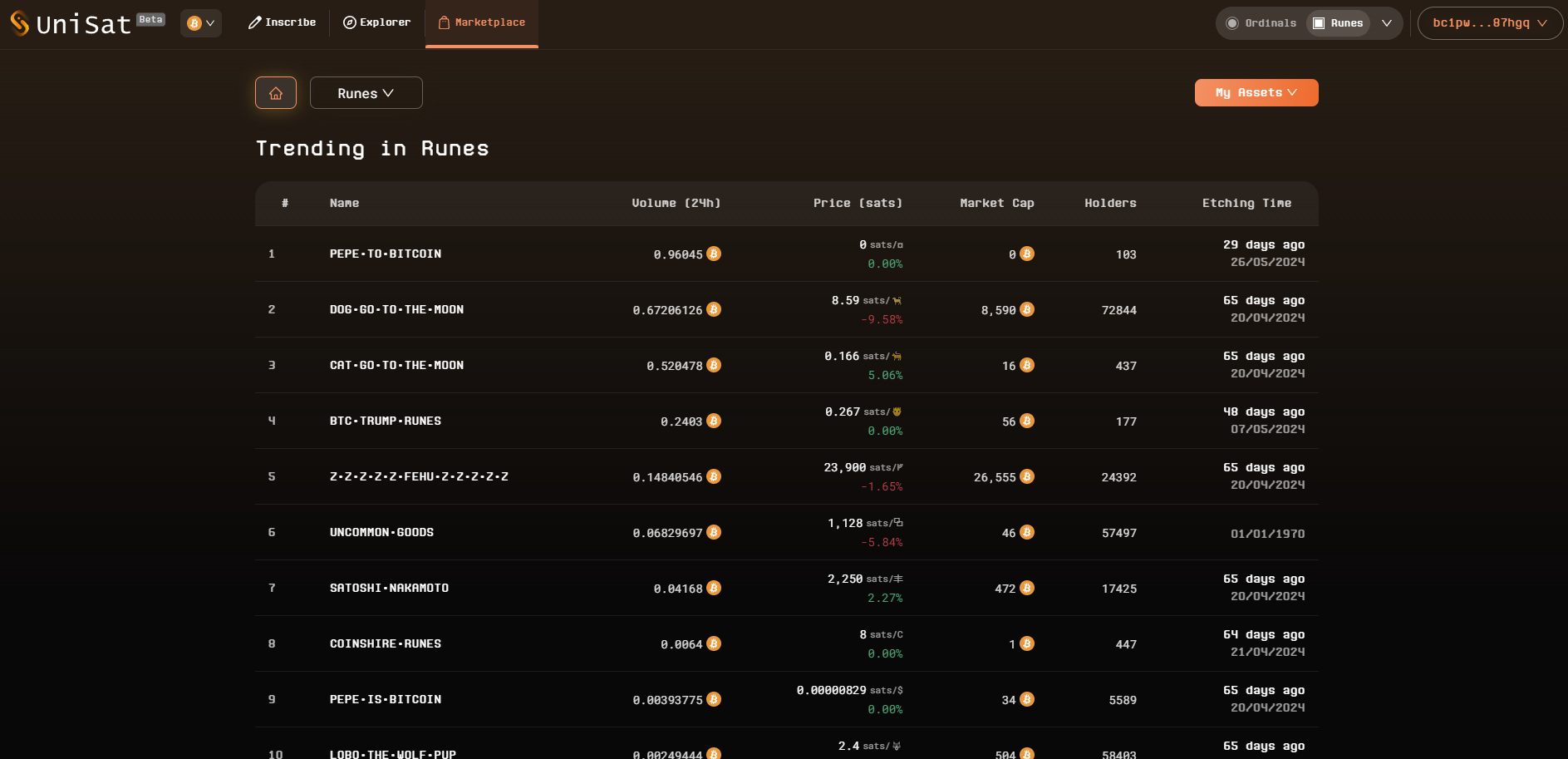Open UNCOMMON•GOODS rune
The height and width of the screenshot is (759, 1568).
381,532
